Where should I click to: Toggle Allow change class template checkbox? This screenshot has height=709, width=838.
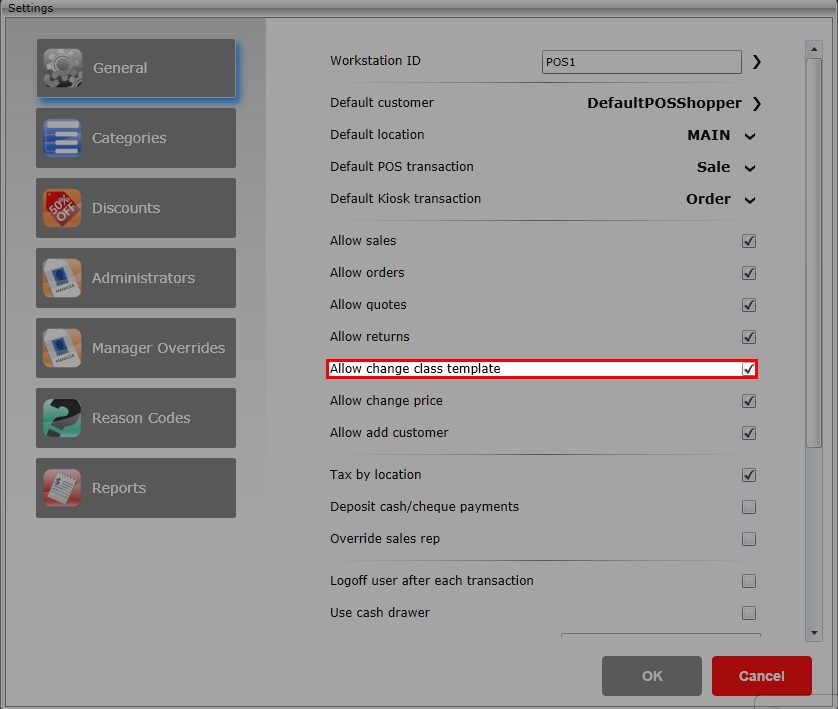[x=749, y=369]
